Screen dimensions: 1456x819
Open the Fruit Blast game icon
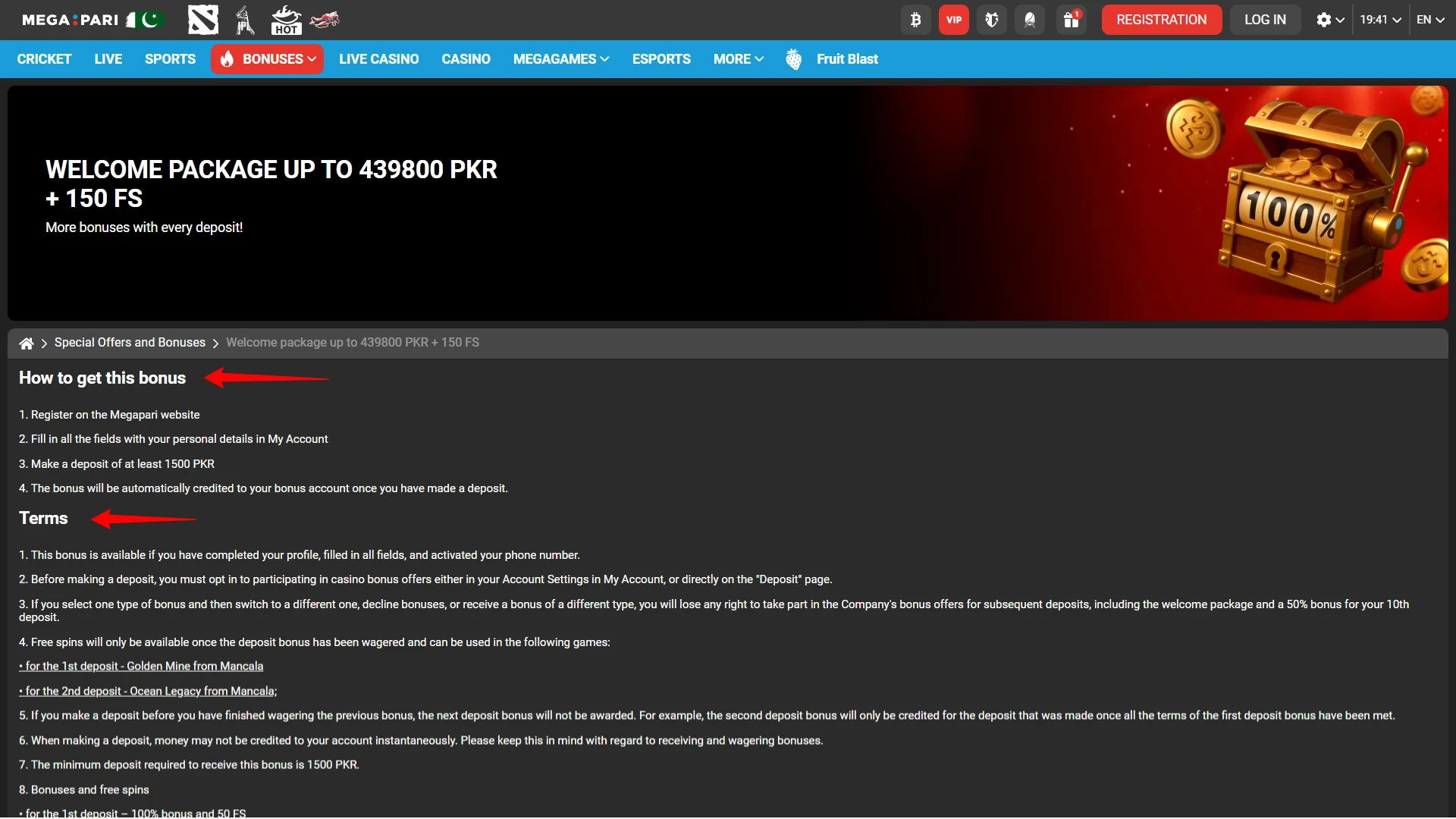pyautogui.click(x=793, y=58)
